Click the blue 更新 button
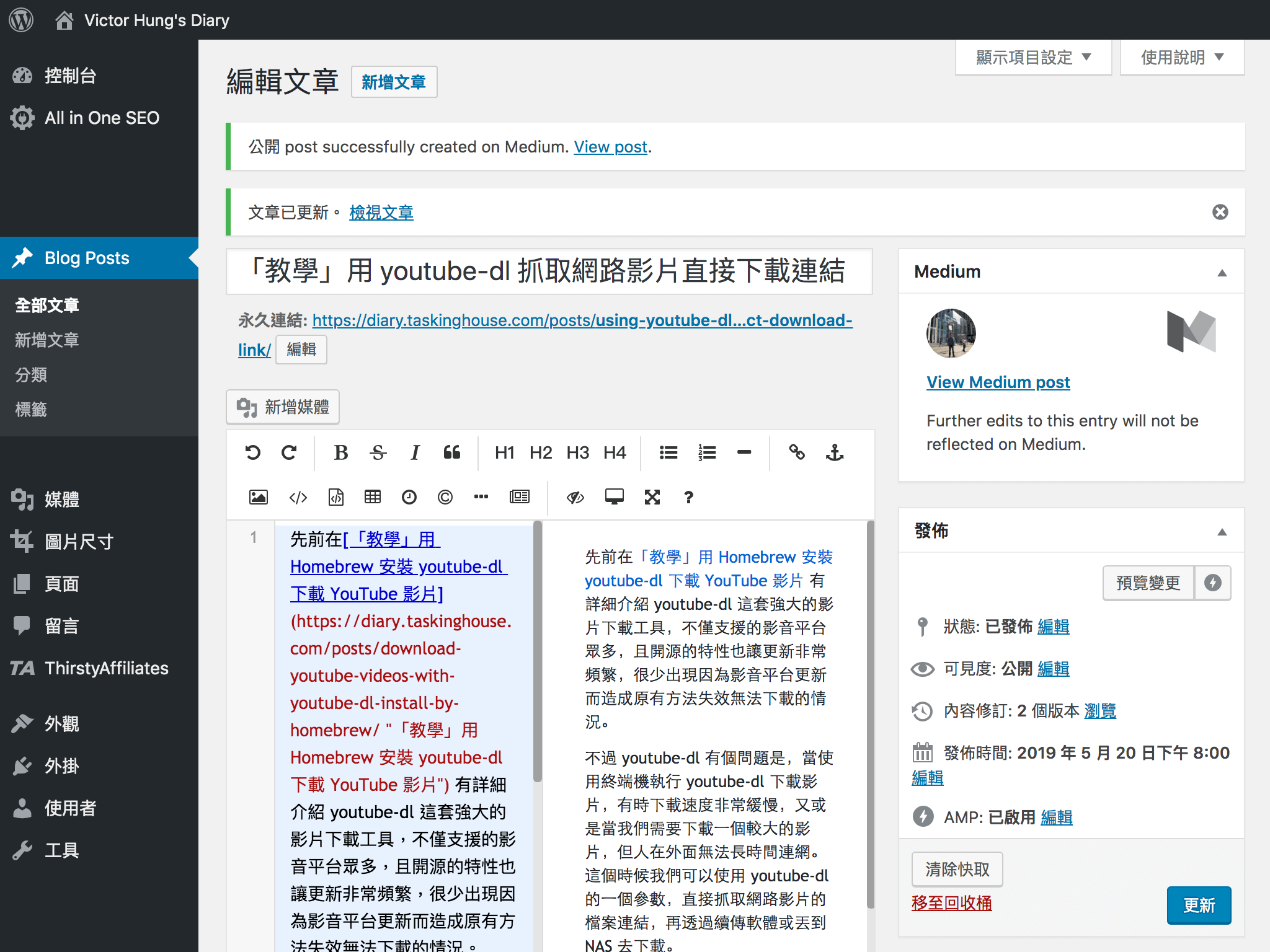This screenshot has height=952, width=1270. click(1198, 905)
